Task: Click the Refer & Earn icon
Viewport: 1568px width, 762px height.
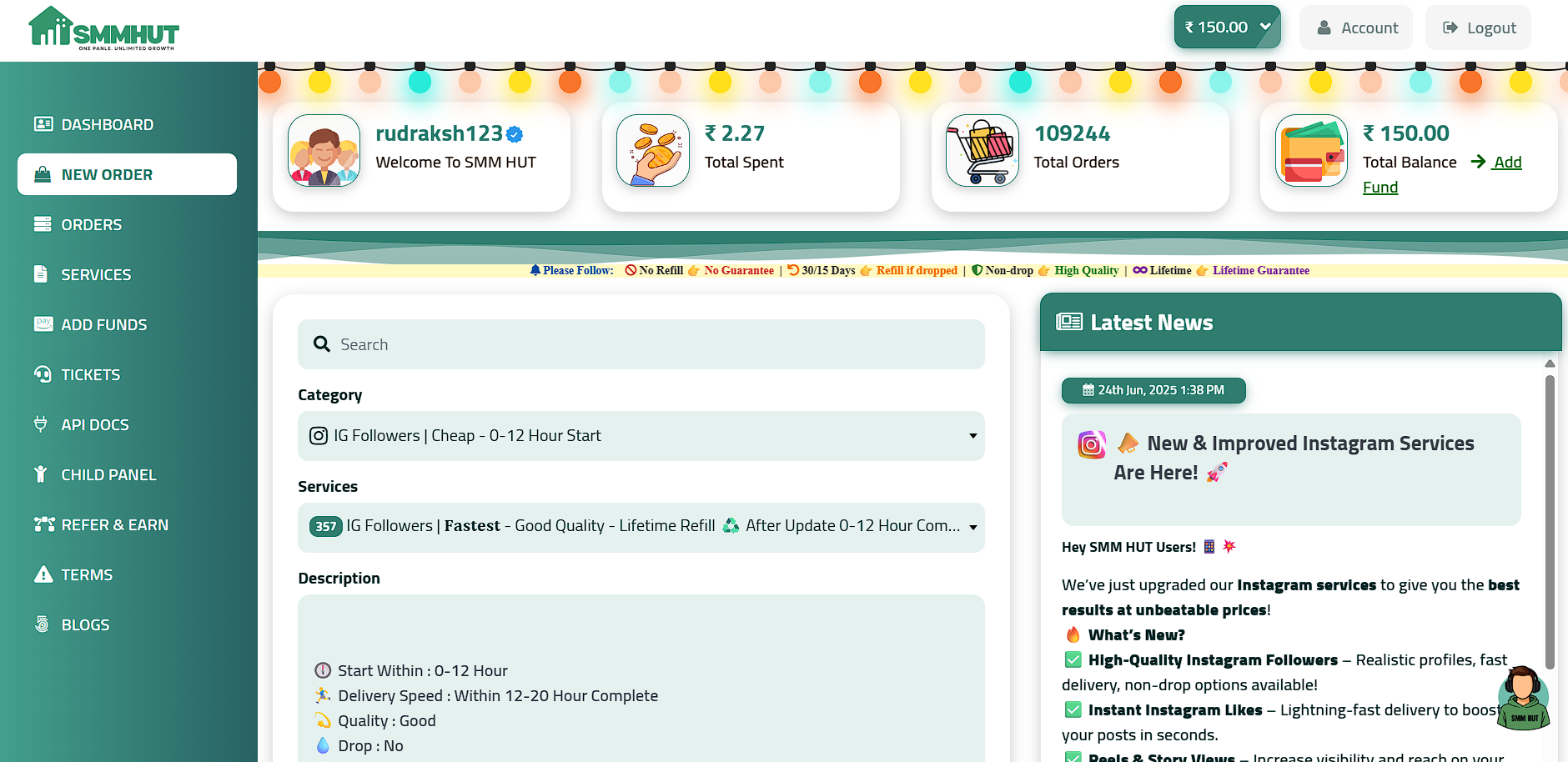Action: 43,524
